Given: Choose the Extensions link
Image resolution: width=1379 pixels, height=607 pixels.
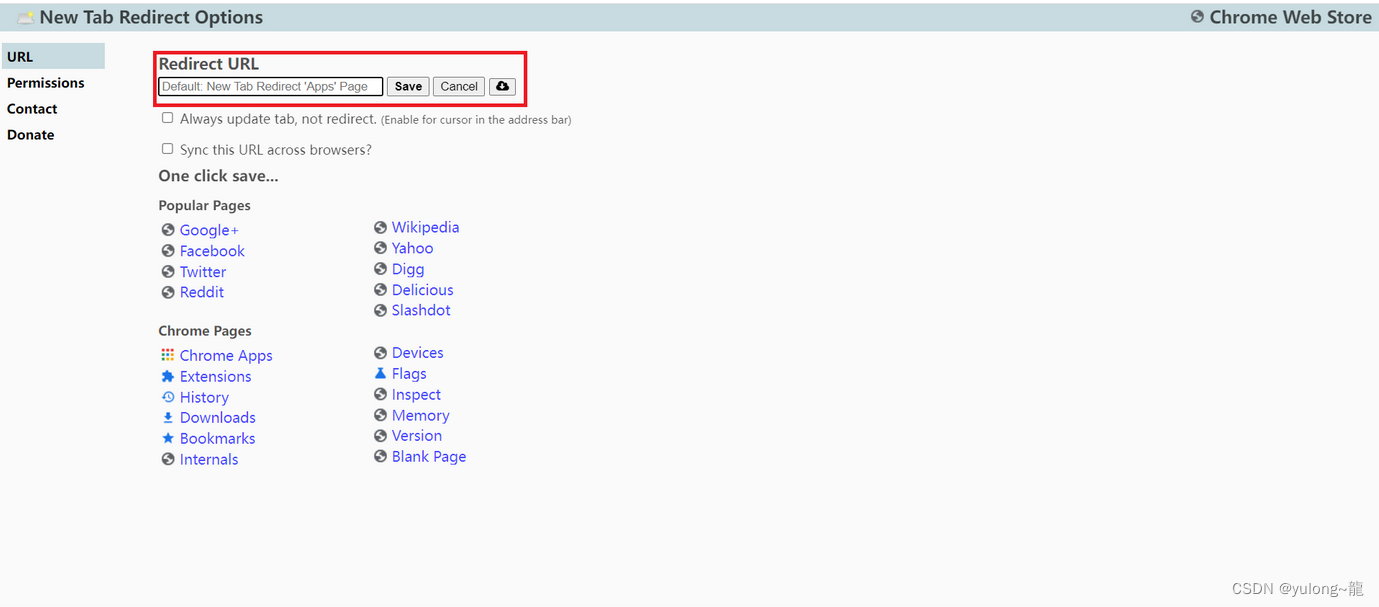Looking at the screenshot, I should pos(215,376).
